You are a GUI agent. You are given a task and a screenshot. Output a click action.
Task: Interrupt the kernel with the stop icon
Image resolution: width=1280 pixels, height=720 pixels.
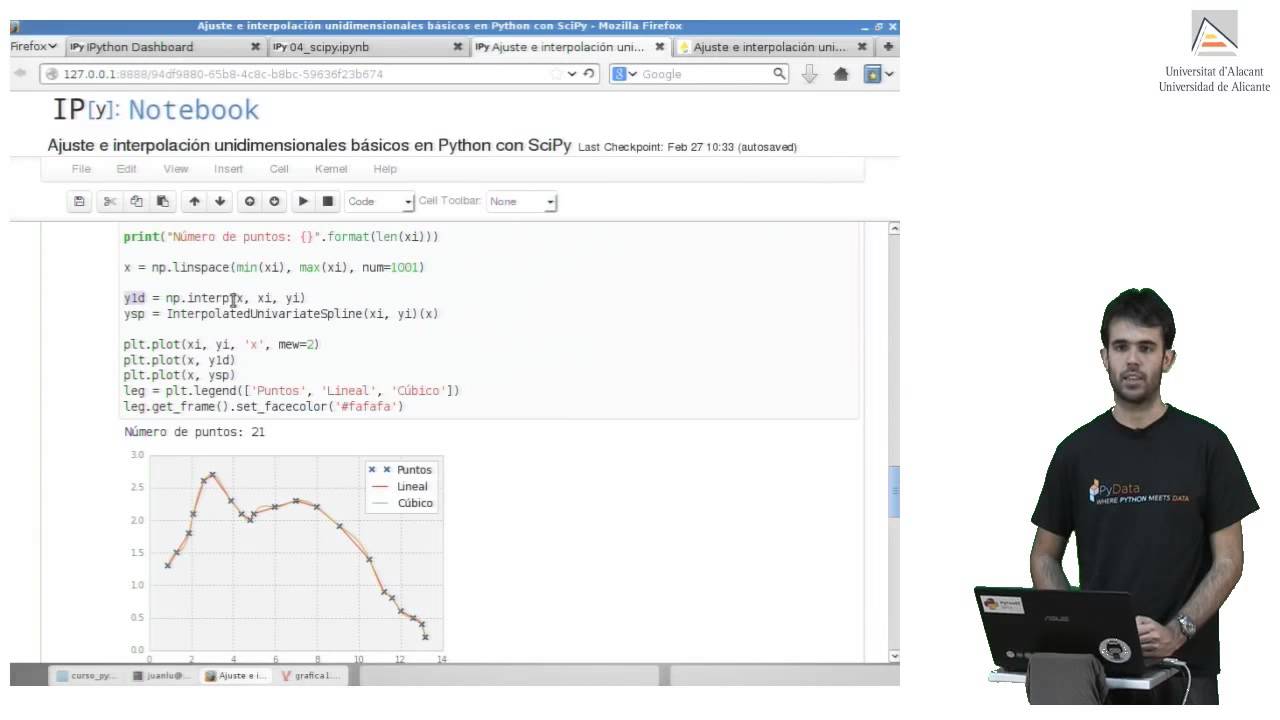click(328, 201)
